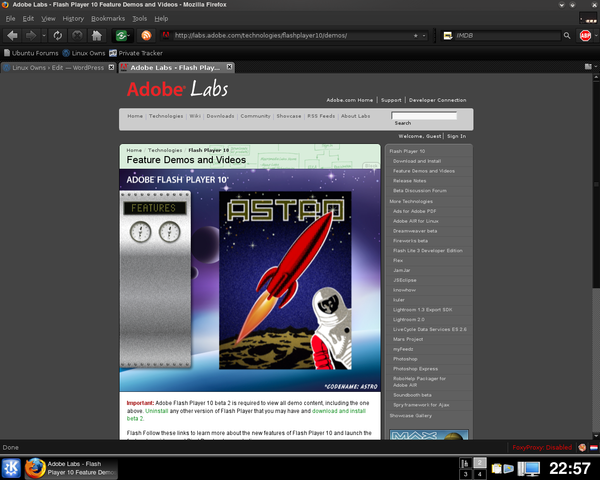This screenshot has height=480, width=600.
Task: Open the Tools menu
Action: [x=140, y=18]
